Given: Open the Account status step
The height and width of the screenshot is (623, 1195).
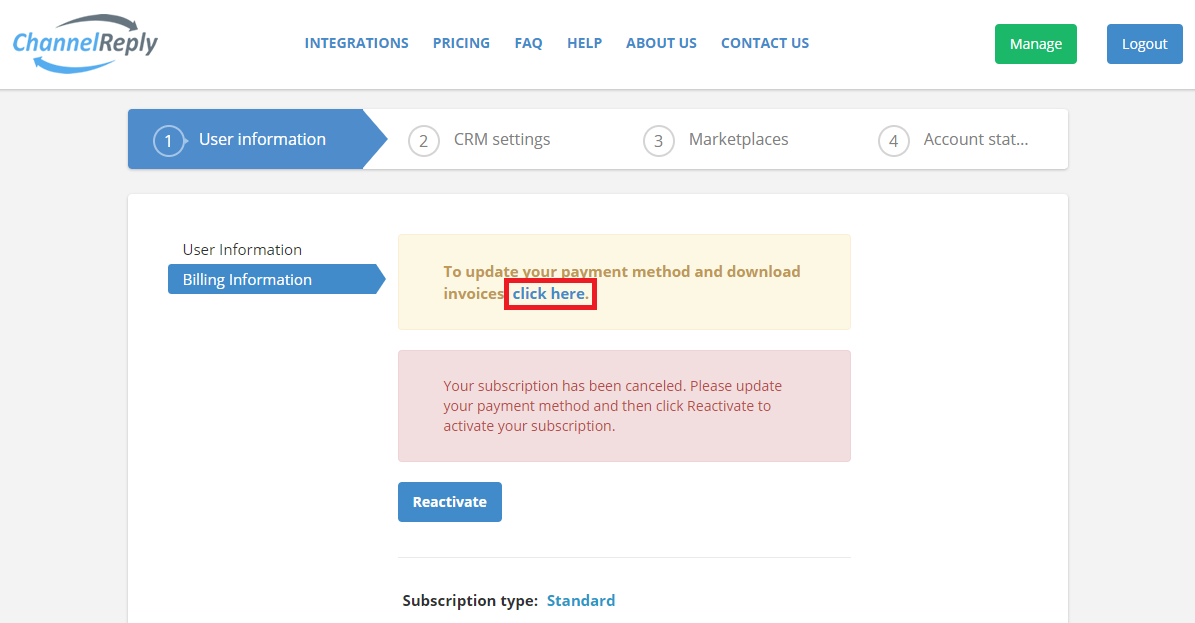Looking at the screenshot, I should pos(976,140).
